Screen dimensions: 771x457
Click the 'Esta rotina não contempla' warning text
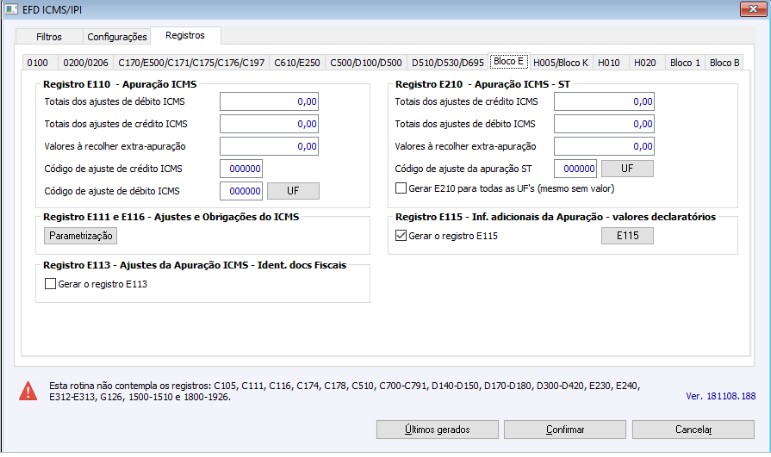click(344, 391)
